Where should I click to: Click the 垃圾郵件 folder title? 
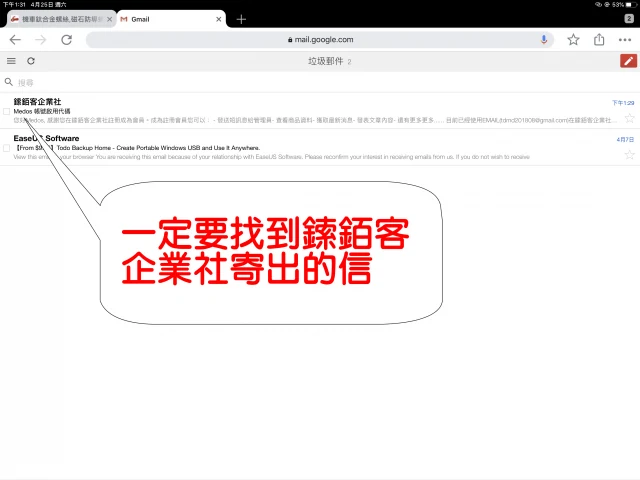(325, 61)
